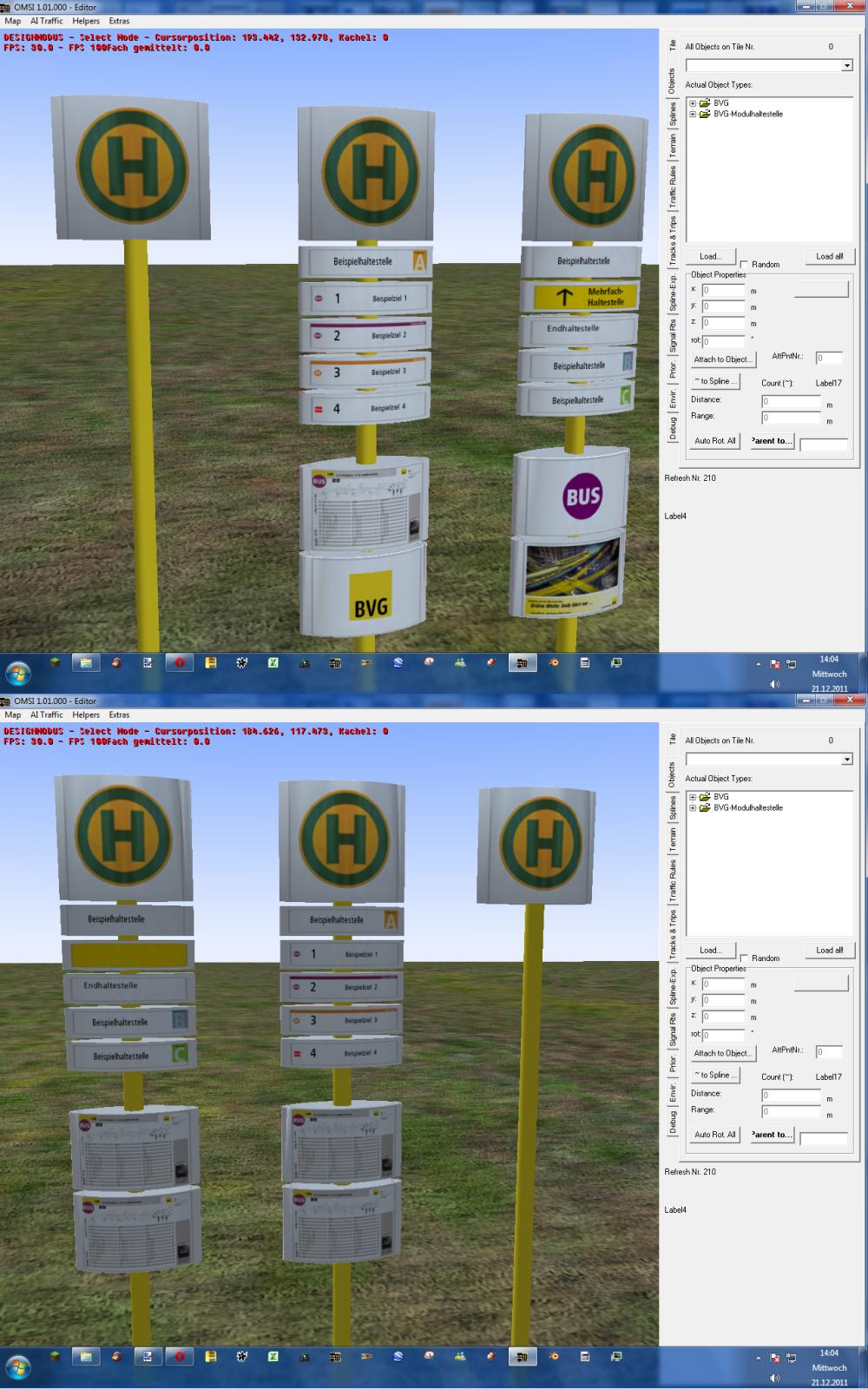Viewport: 868px width, 1389px height.
Task: Open the All Objects on Tile dropdown, lower window
Action: point(847,760)
